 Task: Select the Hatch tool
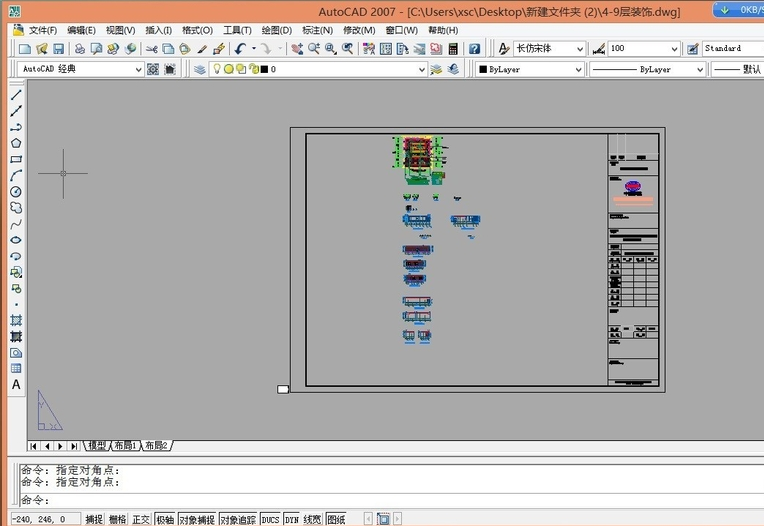[x=16, y=320]
